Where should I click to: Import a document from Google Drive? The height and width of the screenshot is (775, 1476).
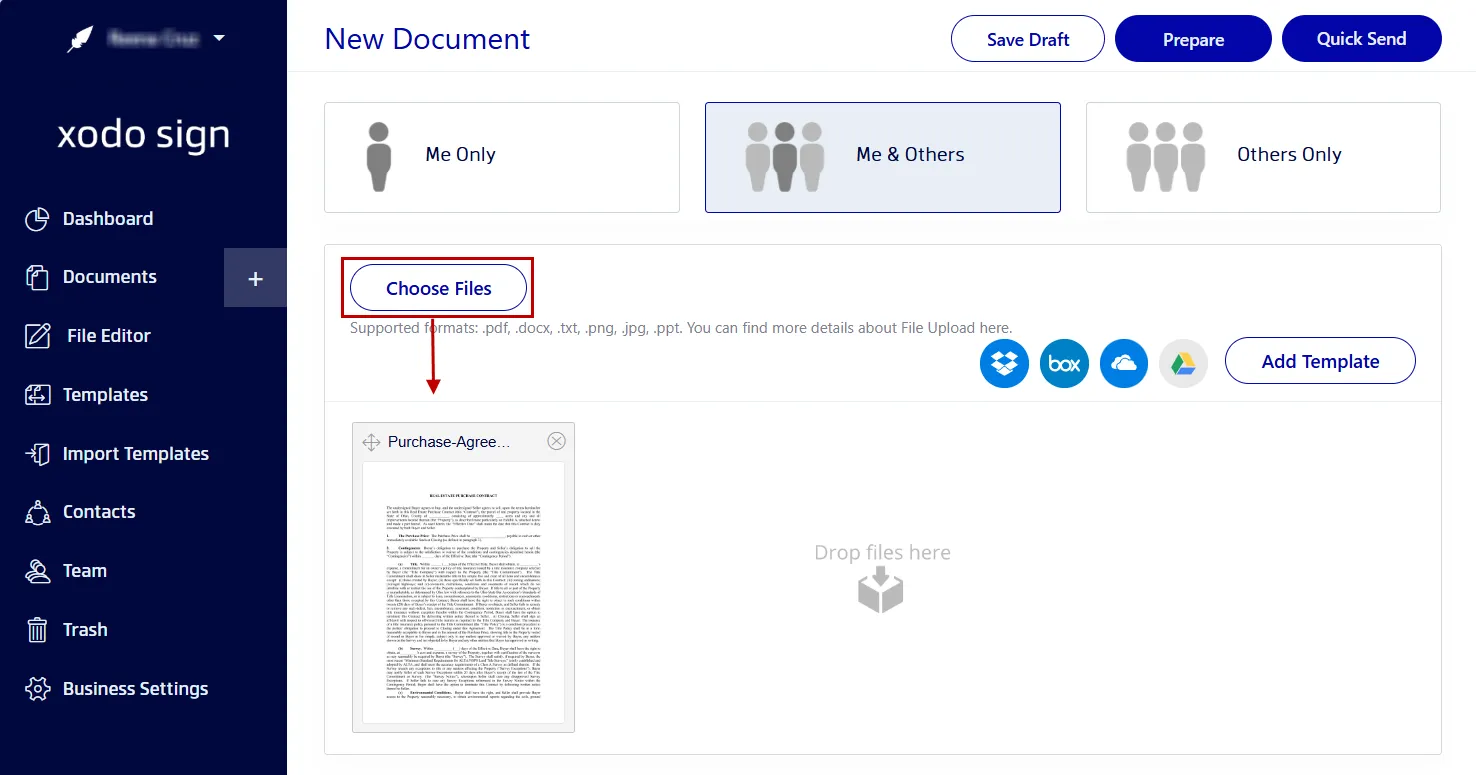click(1183, 363)
